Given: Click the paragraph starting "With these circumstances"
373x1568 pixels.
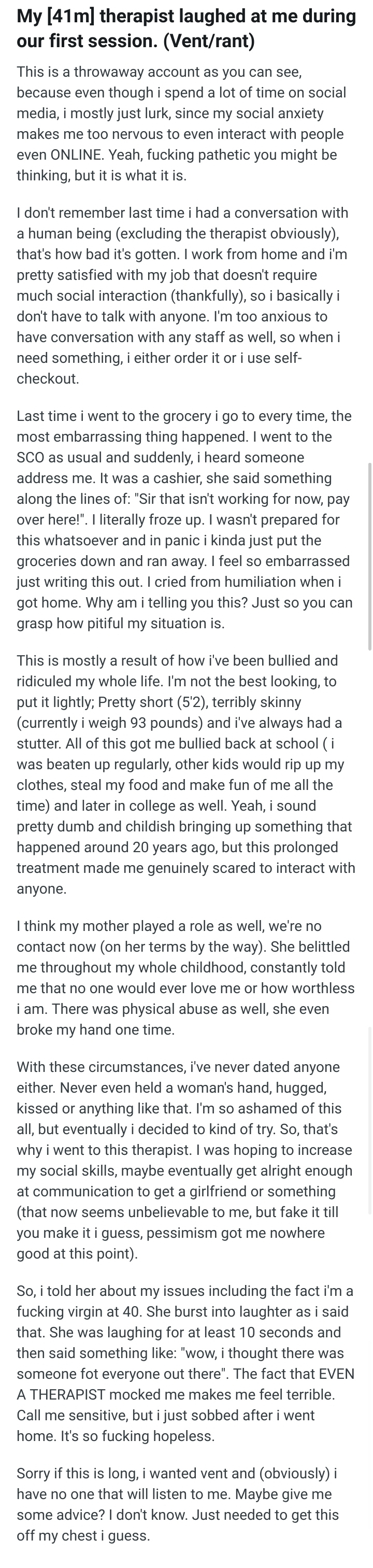Looking at the screenshot, I should pos(185,1160).
